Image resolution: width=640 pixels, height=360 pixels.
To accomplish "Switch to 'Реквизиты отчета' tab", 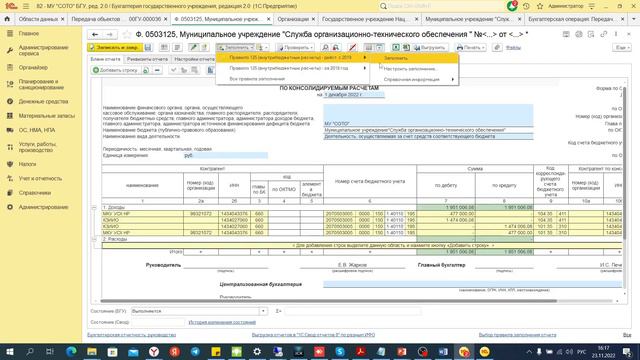I will tap(147, 59).
